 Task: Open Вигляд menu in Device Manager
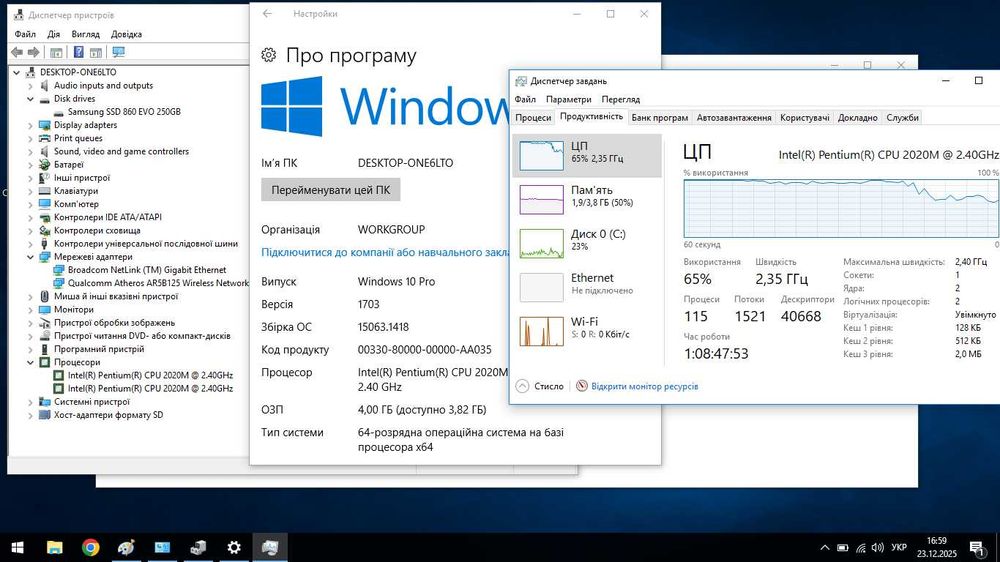pos(85,34)
